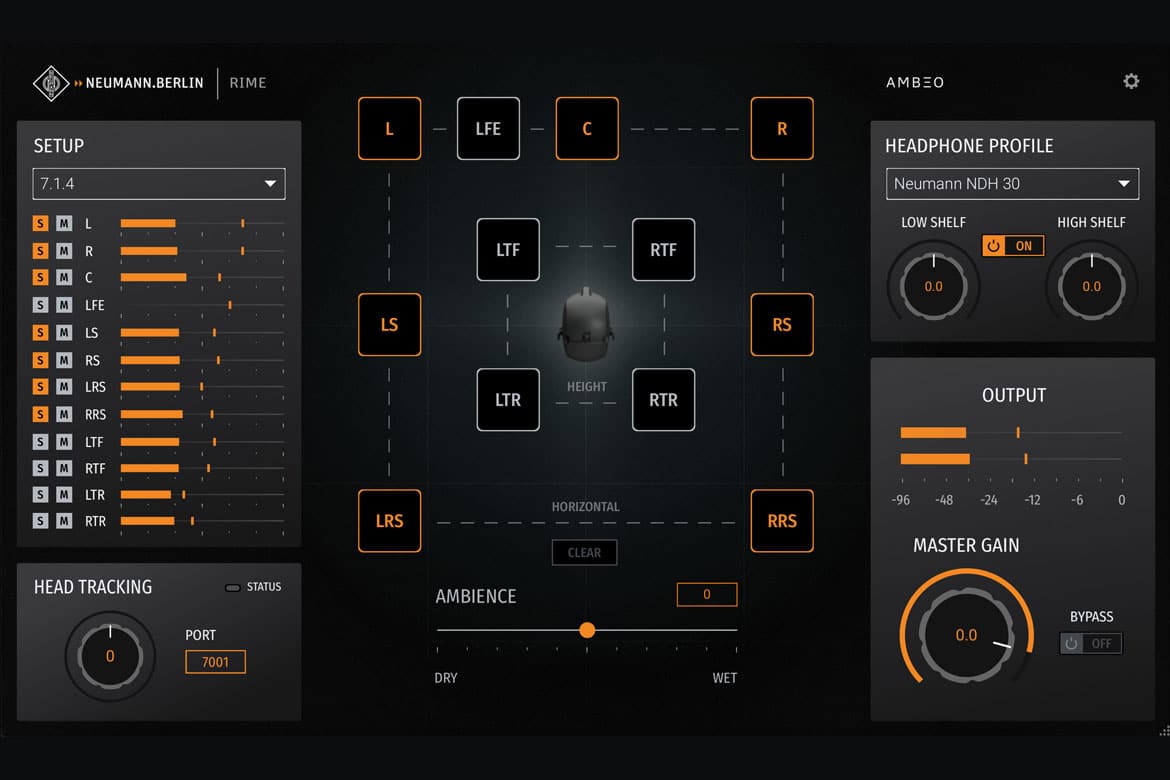Click the AMBEO label
1170x780 pixels.
(x=914, y=82)
